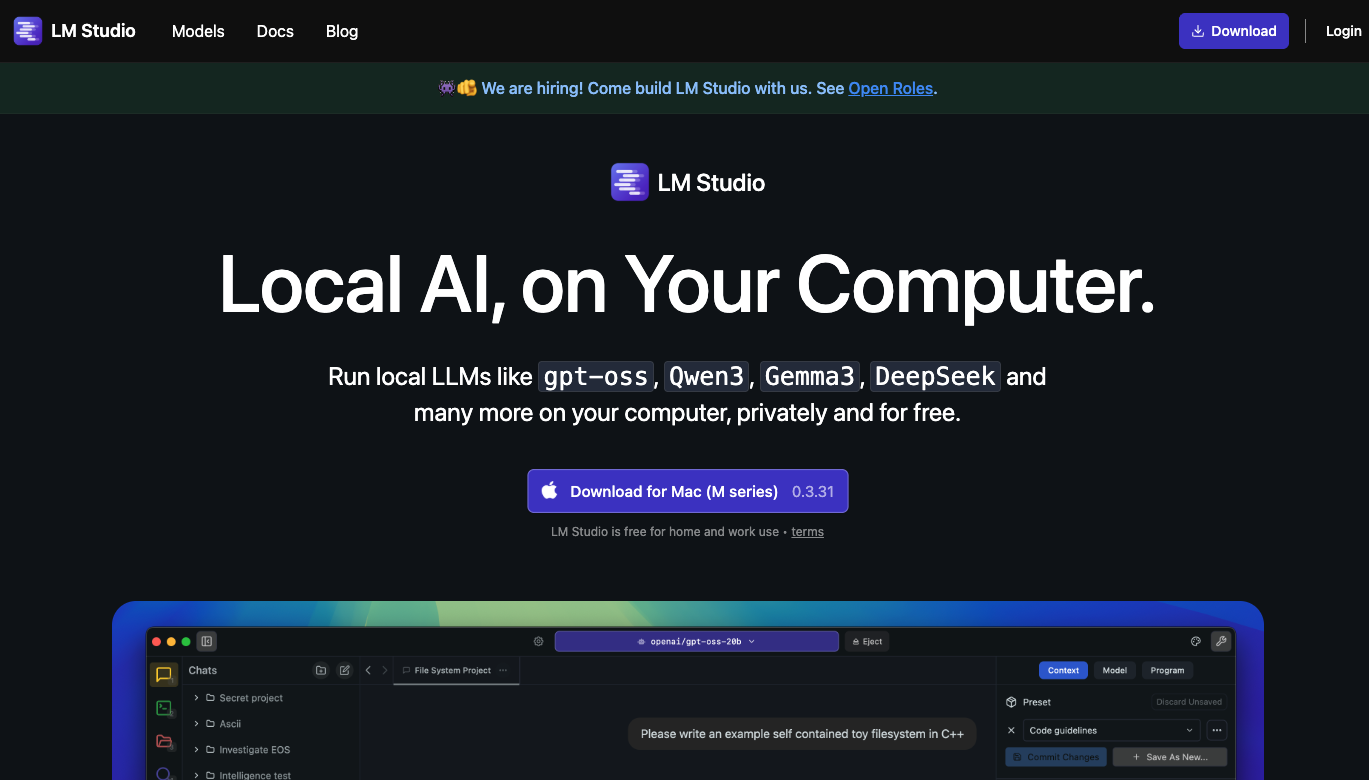This screenshot has width=1369, height=780.
Task: Open the openai/gpt-oss-20b model selector
Action: (697, 641)
